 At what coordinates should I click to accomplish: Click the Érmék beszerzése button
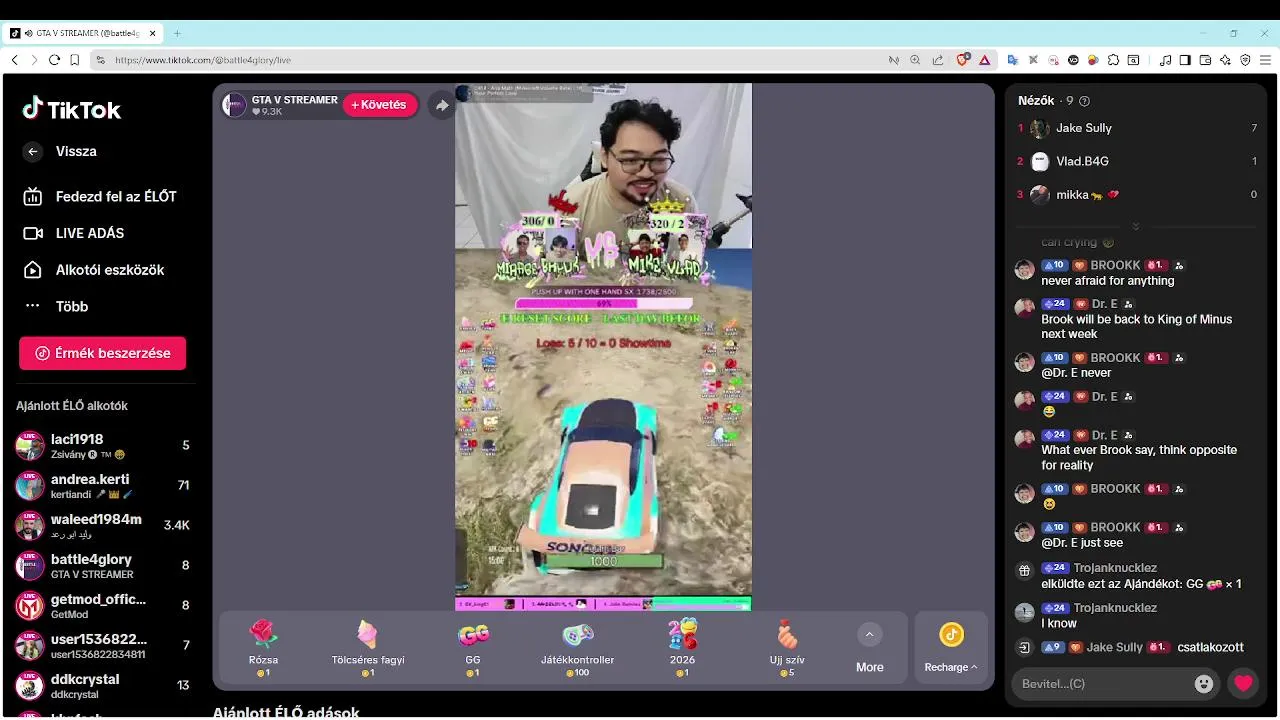pos(102,353)
